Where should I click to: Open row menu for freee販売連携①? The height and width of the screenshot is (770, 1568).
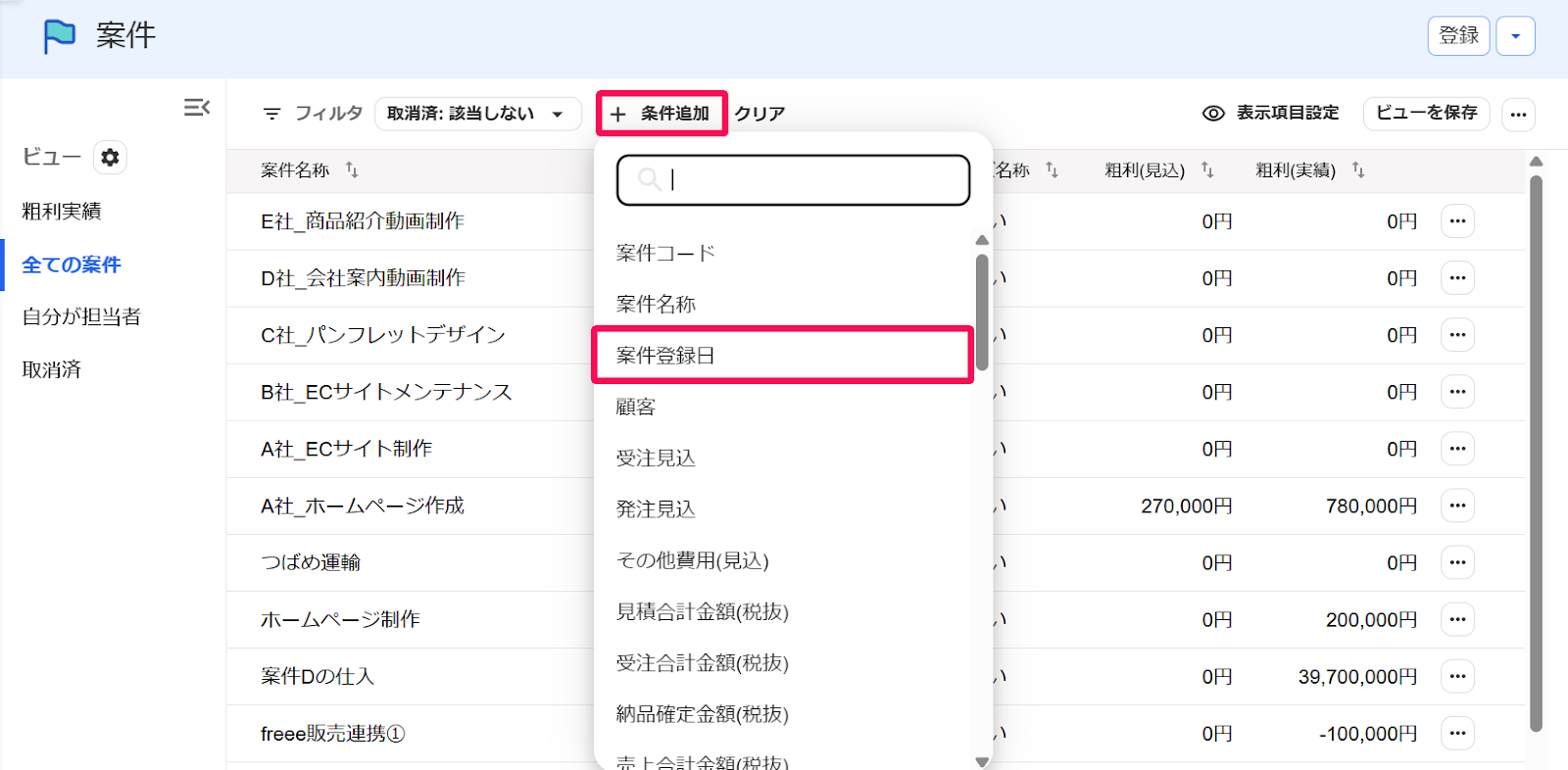(x=1457, y=733)
